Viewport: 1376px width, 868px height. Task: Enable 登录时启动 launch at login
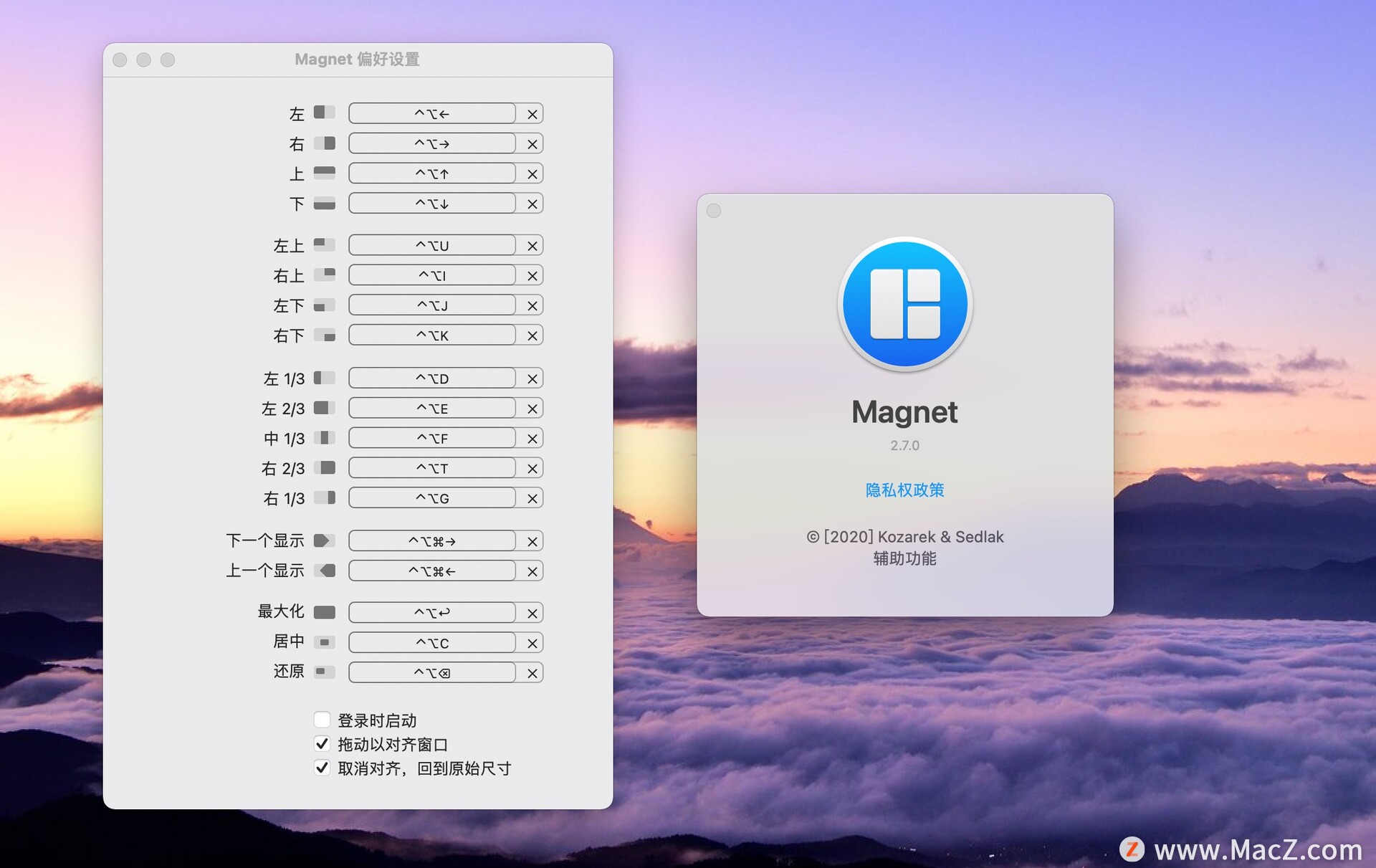tap(322, 720)
